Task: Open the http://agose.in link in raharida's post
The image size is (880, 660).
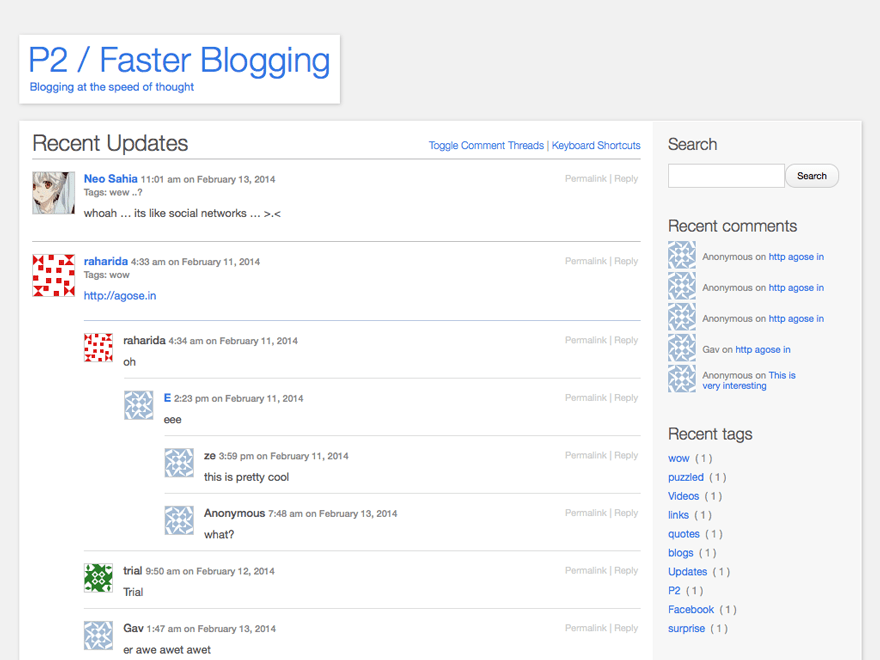Action: click(x=119, y=295)
